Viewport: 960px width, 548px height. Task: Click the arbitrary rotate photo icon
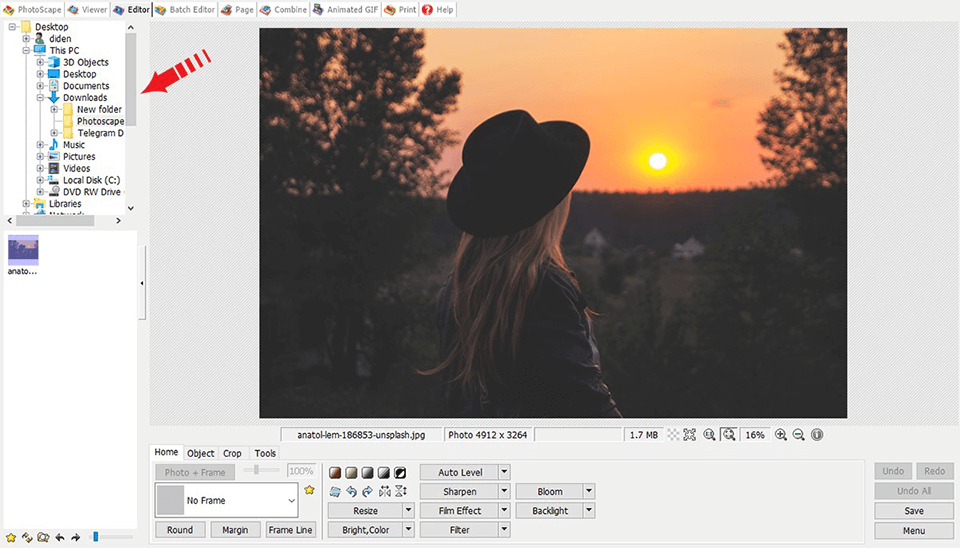pyautogui.click(x=335, y=491)
